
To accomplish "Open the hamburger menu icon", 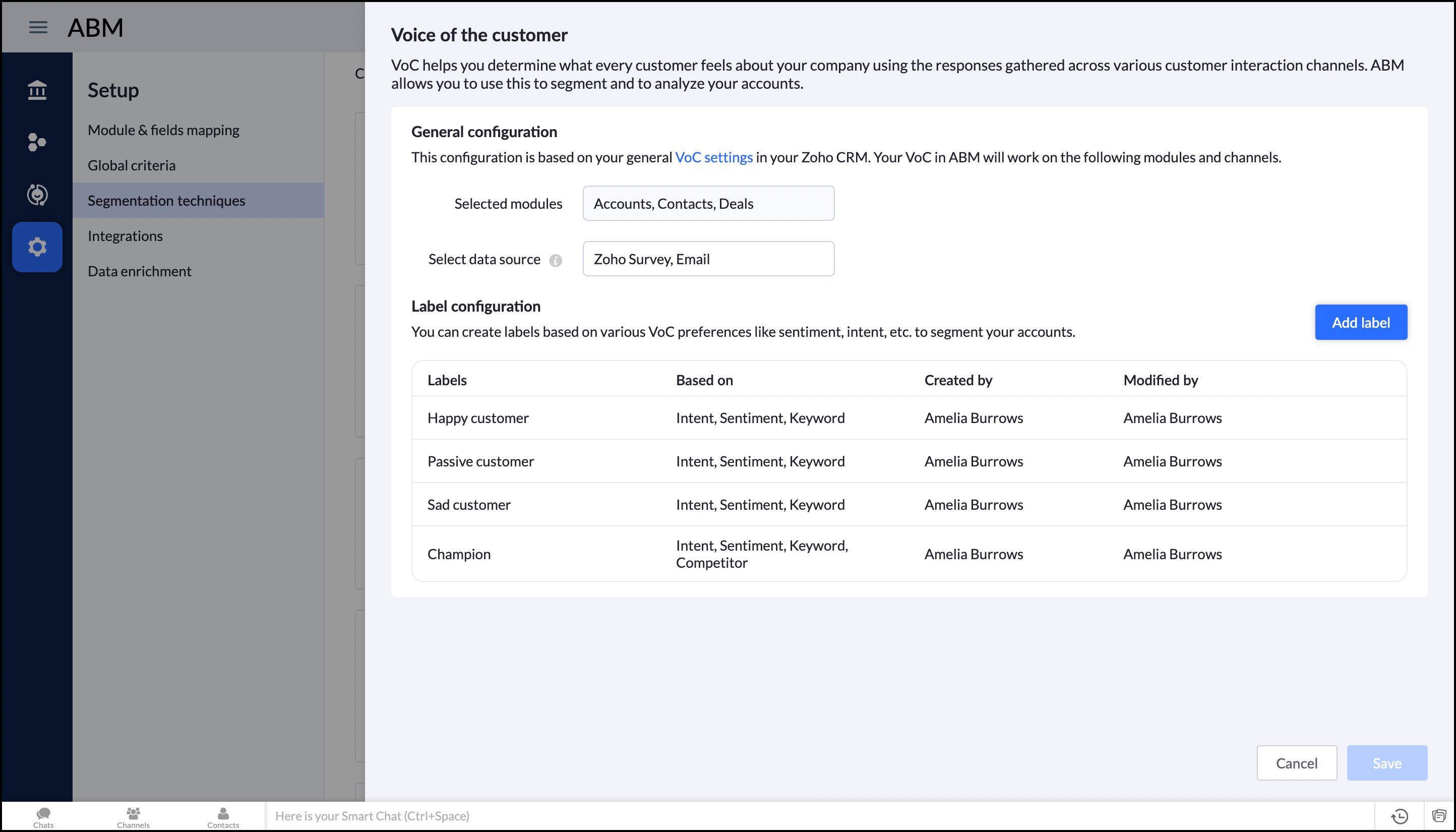I will coord(38,27).
